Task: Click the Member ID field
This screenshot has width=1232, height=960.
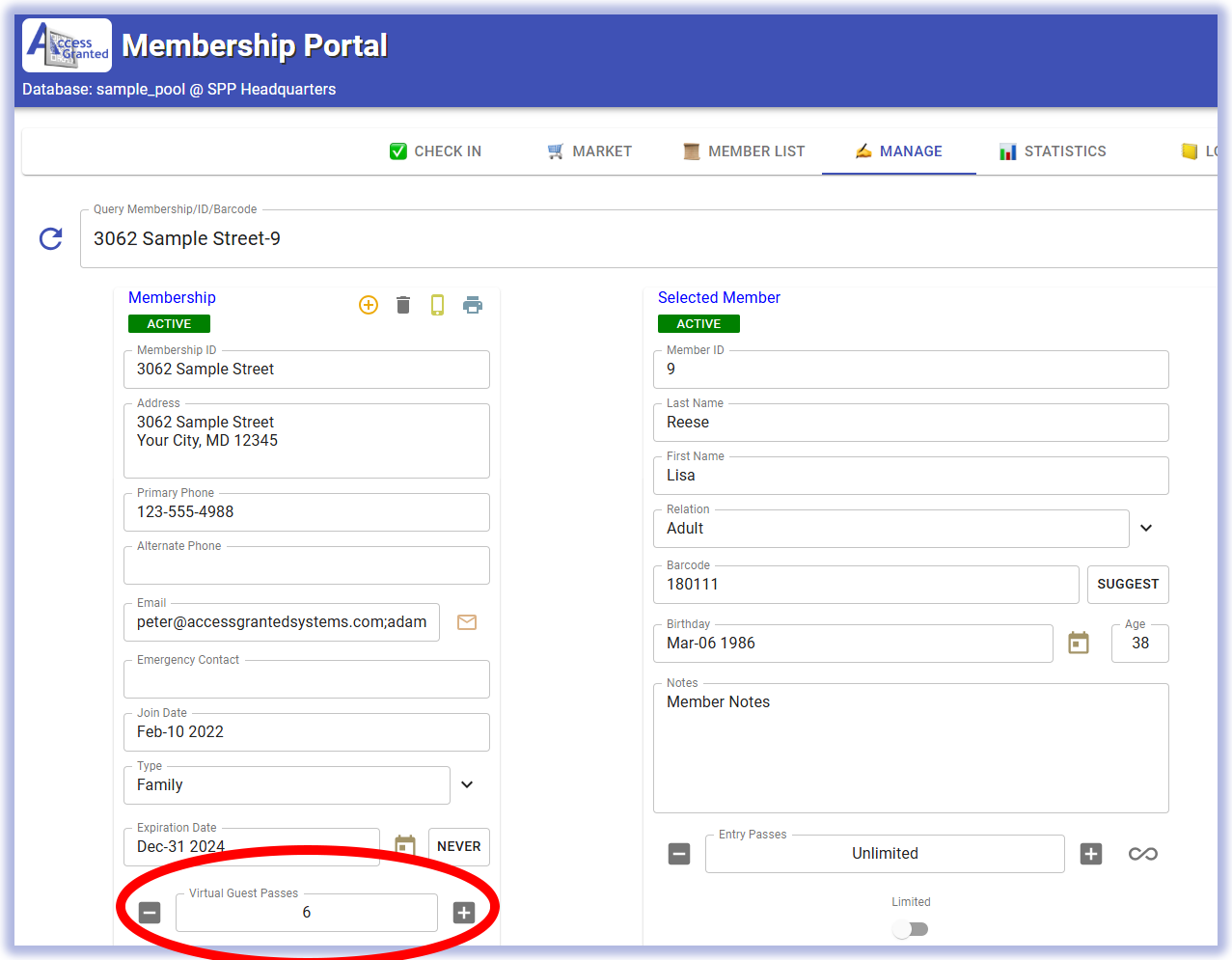Action: [x=911, y=370]
